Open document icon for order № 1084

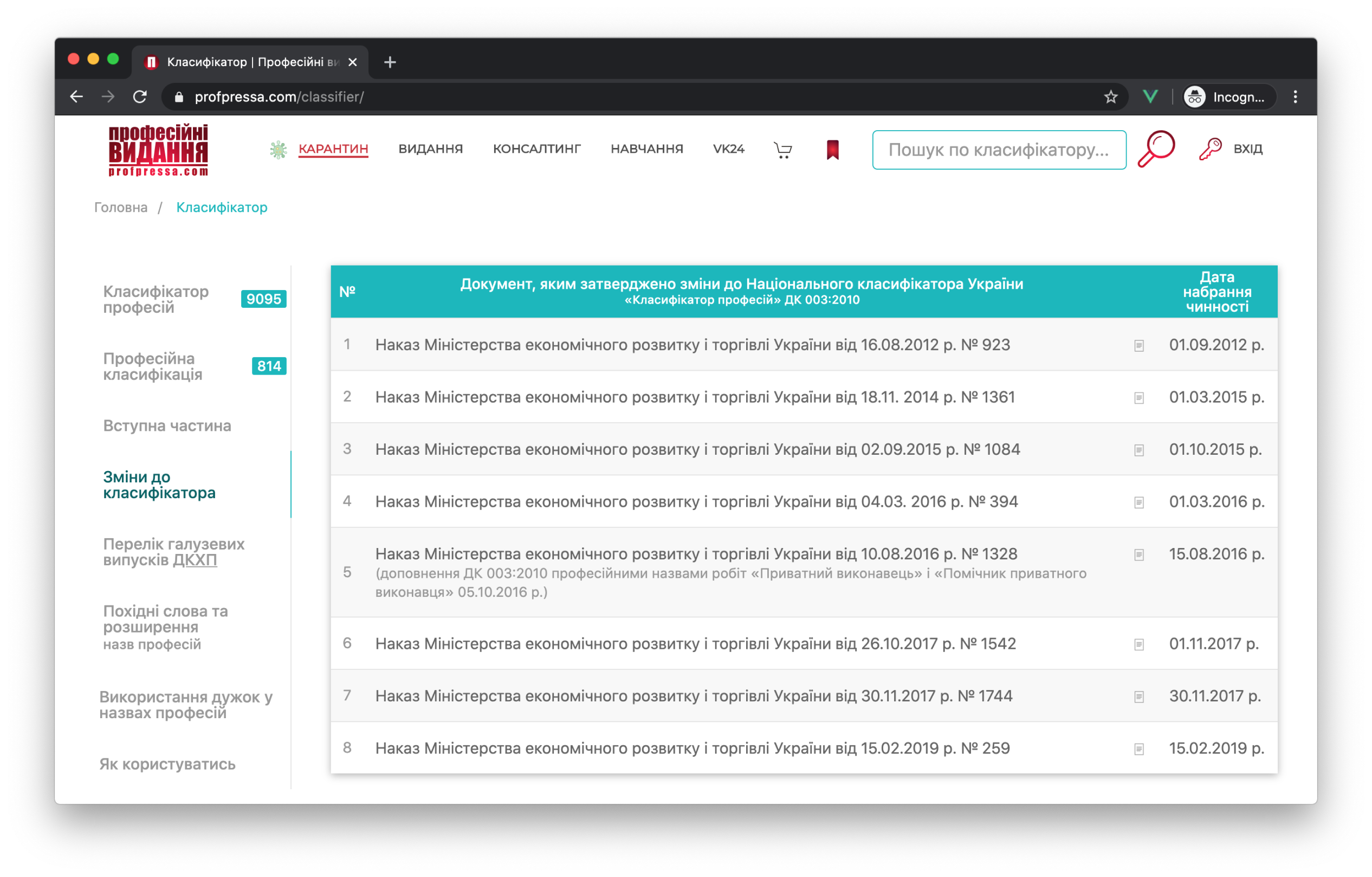(1138, 450)
